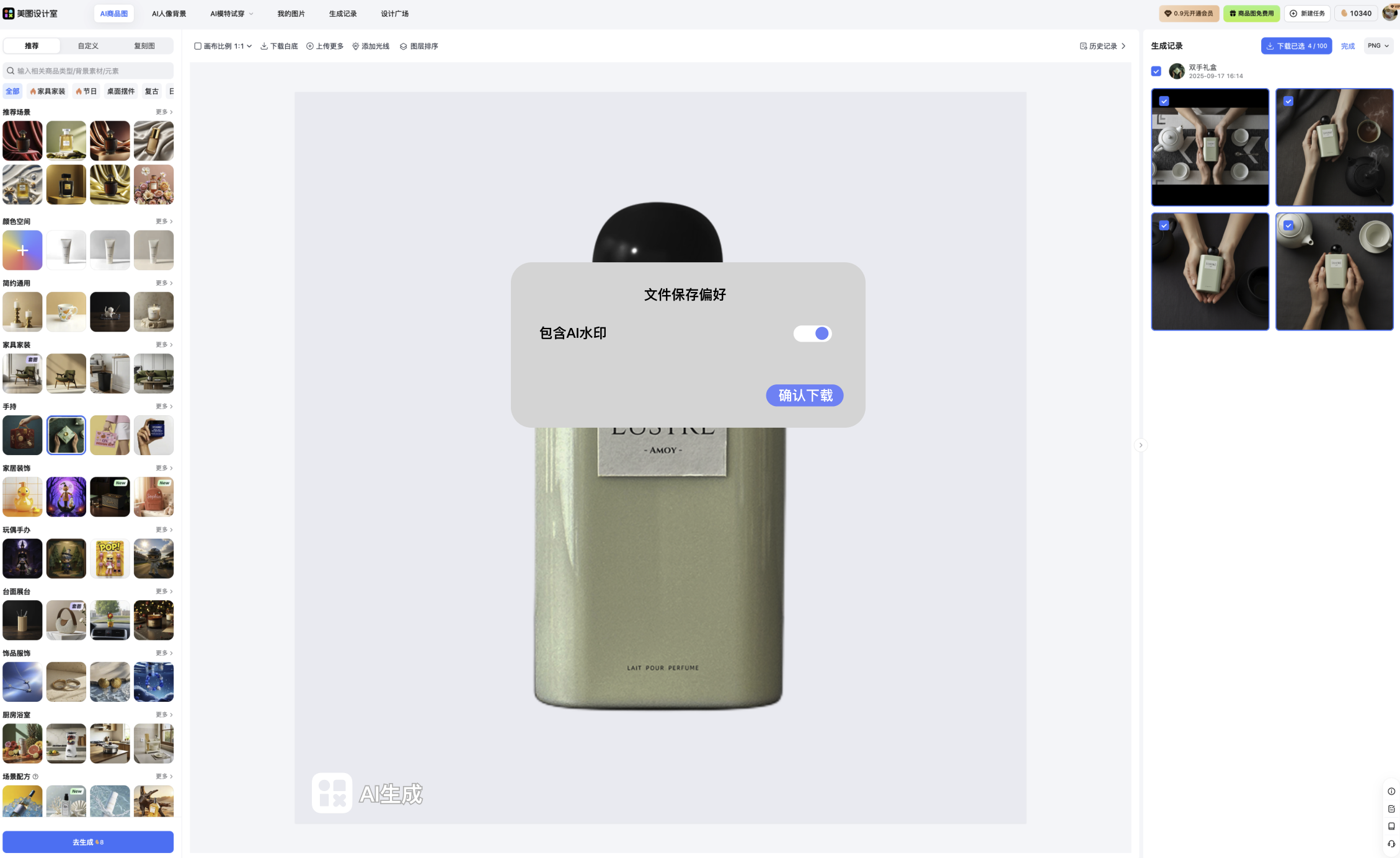Screen dimensions: 1400x858
Task: Click the 添加光线 lighting icon
Action: [356, 46]
